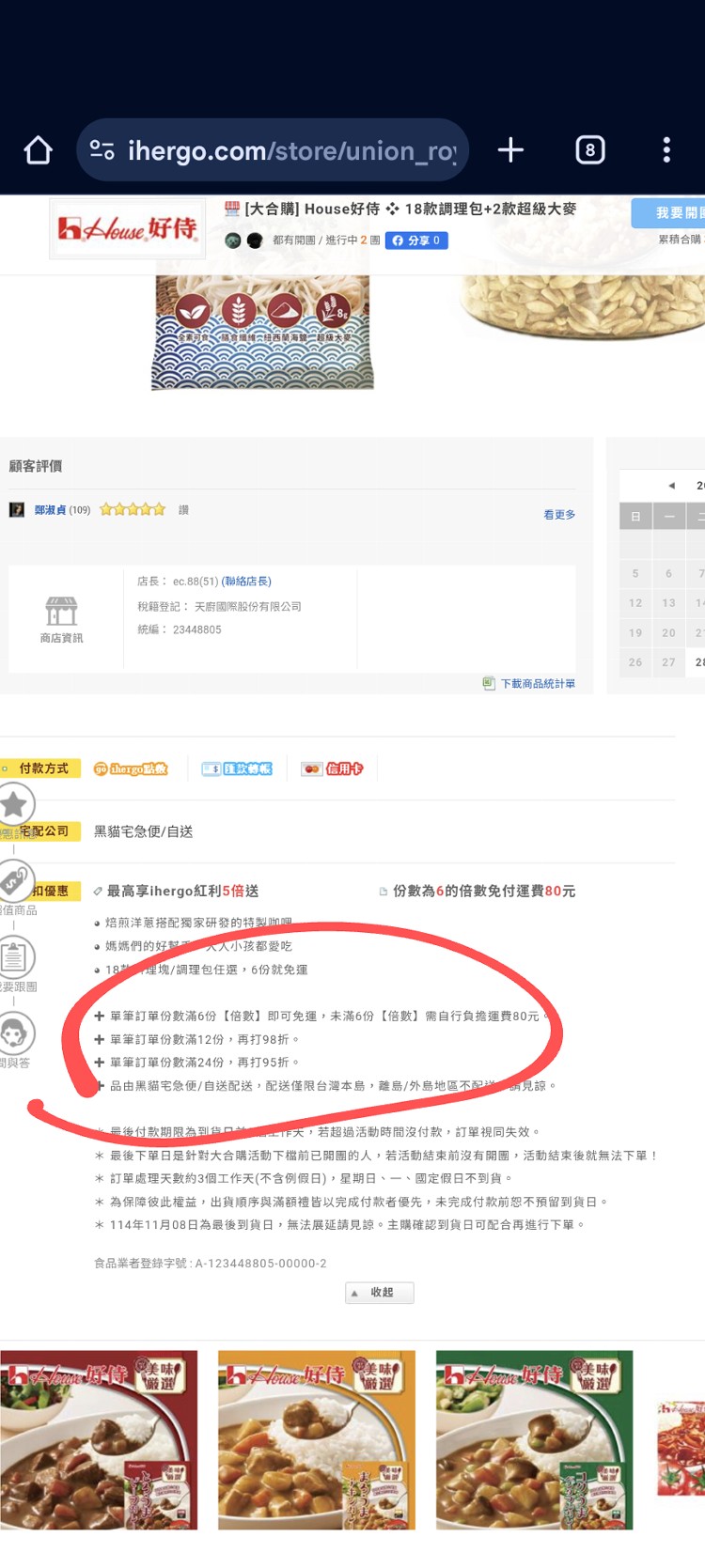
Task: Click the price tag 超值商品 sidebar icon
Action: pyautogui.click(x=14, y=881)
